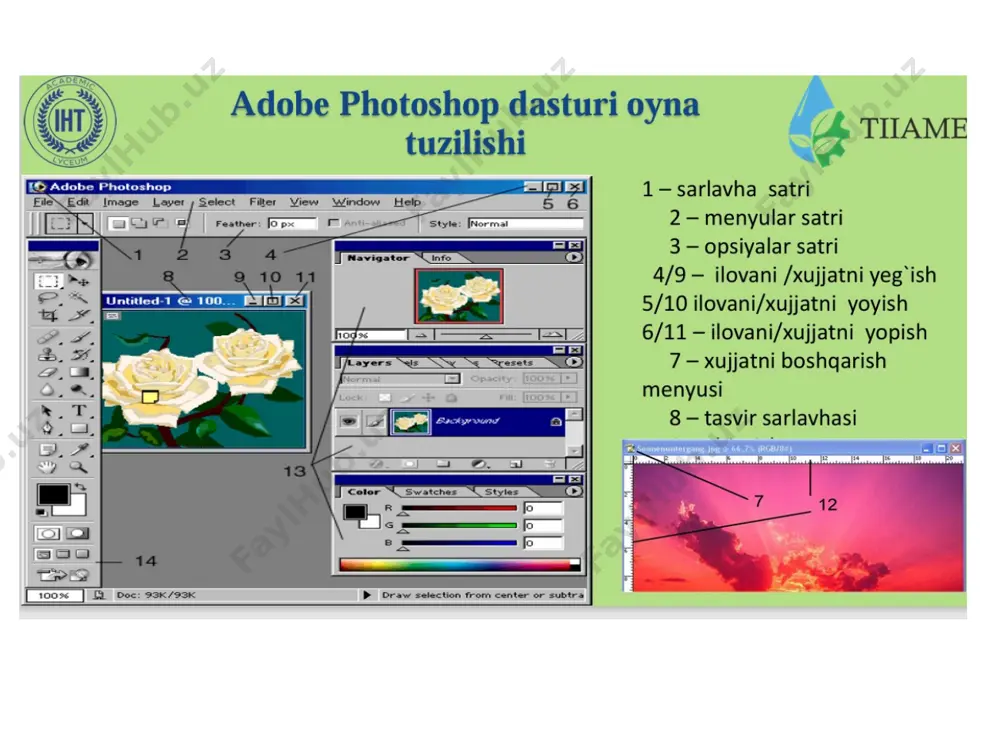
Task: Open the File menu
Action: [43, 202]
